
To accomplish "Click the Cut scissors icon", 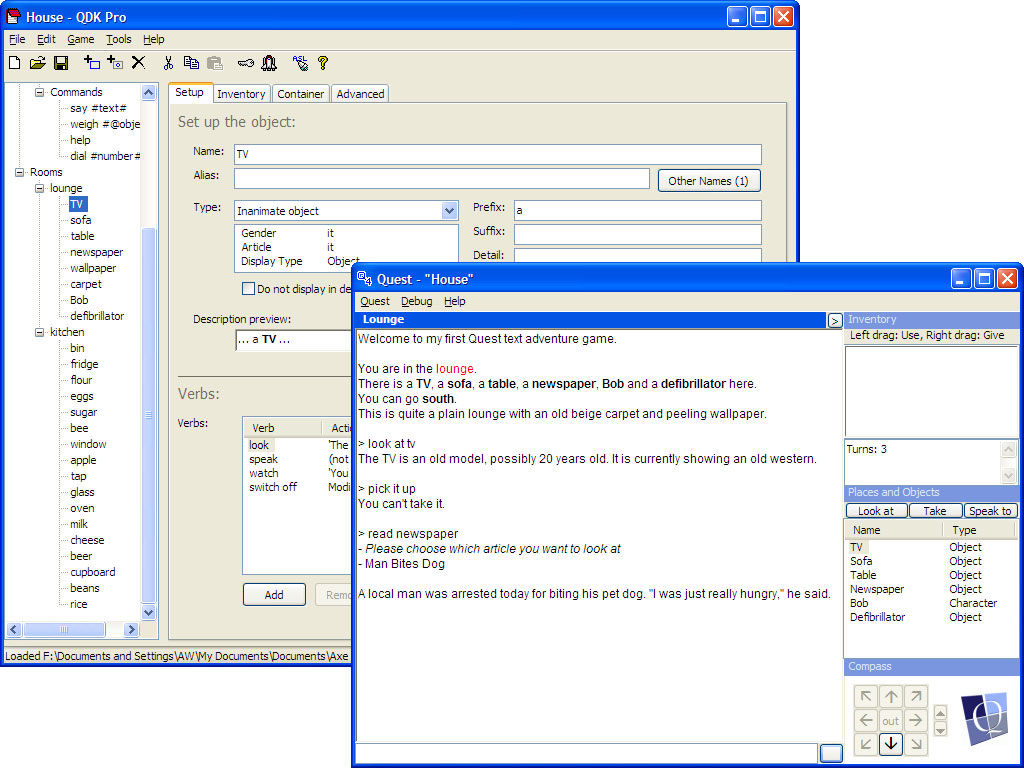I will (168, 63).
